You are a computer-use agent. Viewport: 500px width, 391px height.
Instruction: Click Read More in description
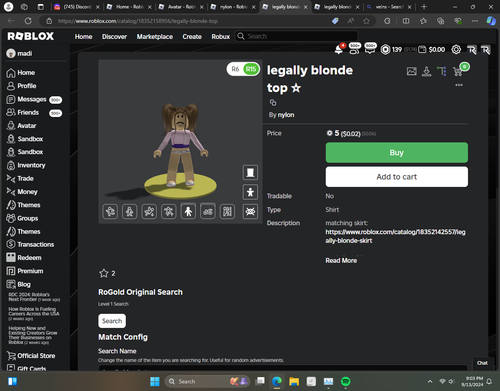pyautogui.click(x=341, y=261)
